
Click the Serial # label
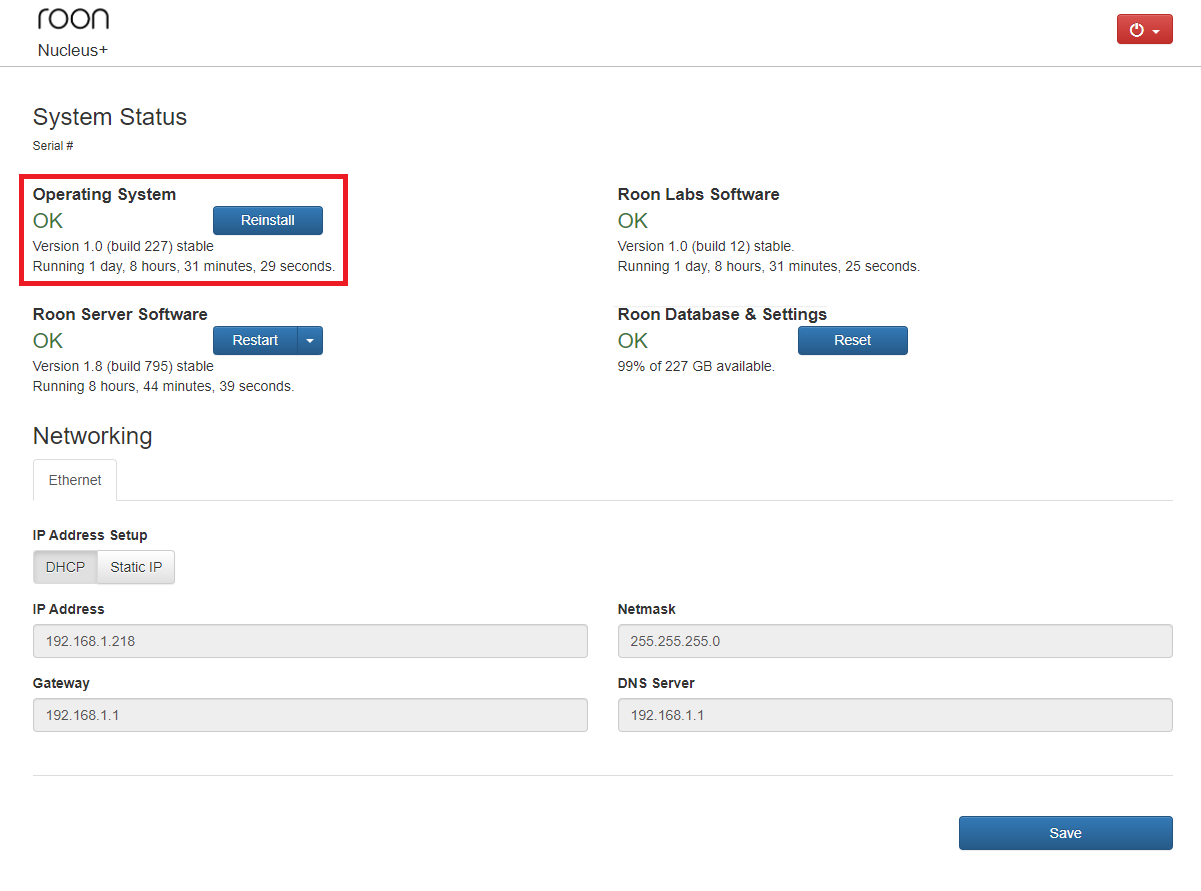click(x=52, y=145)
